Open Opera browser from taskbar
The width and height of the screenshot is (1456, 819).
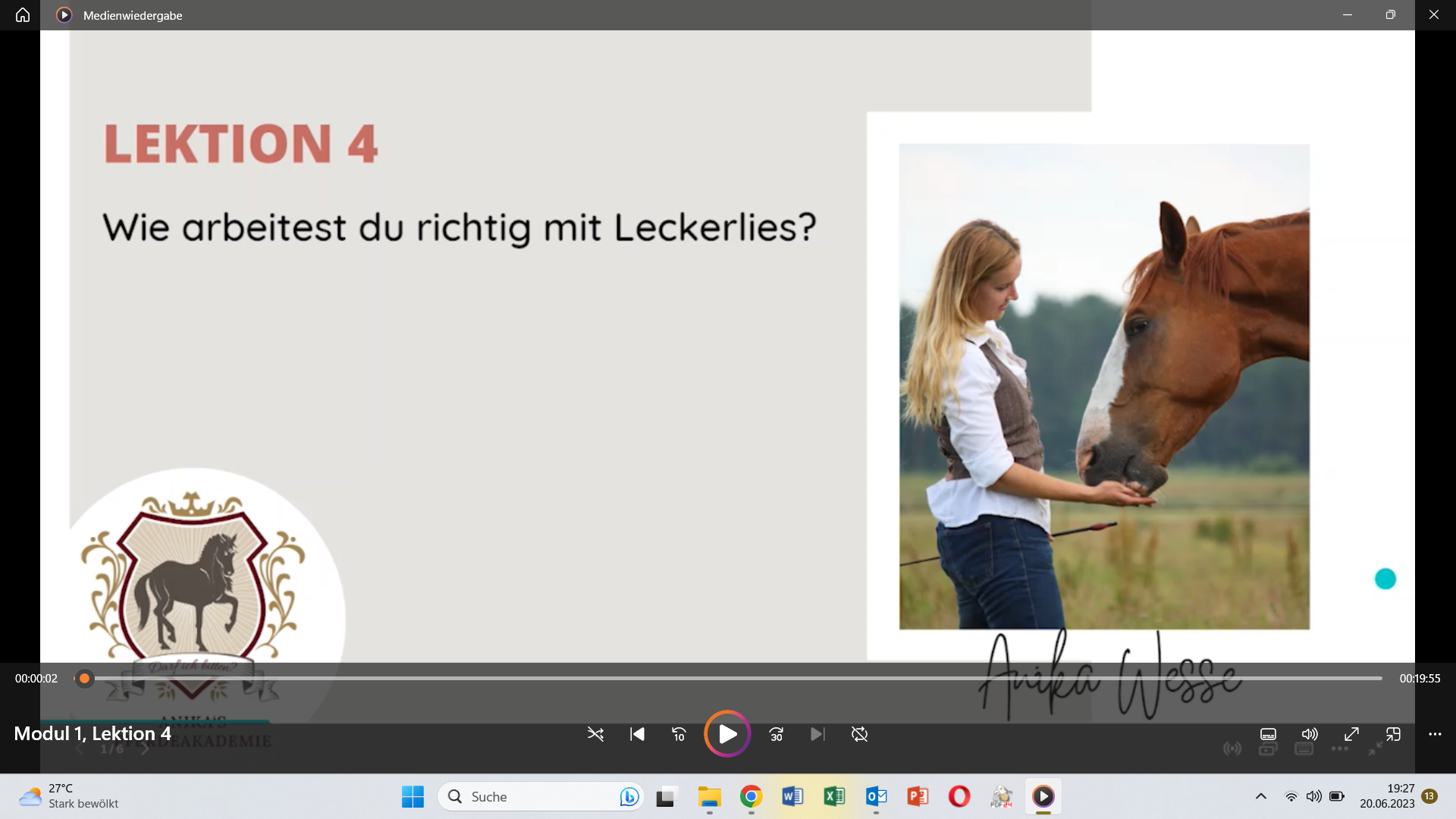pyautogui.click(x=959, y=796)
